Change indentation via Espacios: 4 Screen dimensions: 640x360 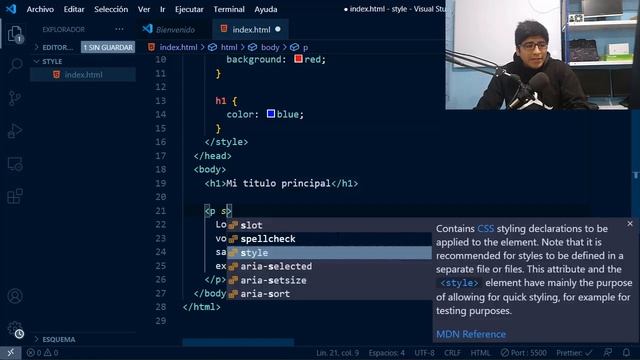click(x=387, y=353)
